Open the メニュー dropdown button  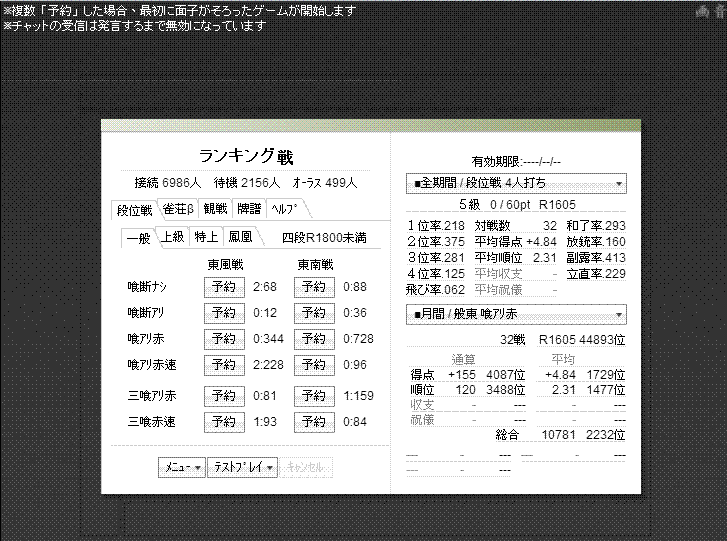[182, 468]
